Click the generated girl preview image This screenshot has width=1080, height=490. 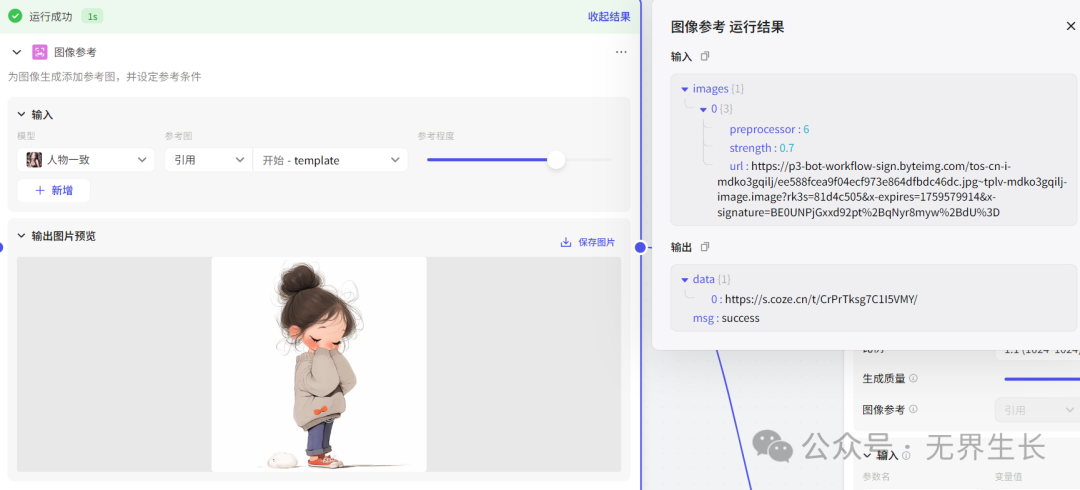pyautogui.click(x=319, y=365)
